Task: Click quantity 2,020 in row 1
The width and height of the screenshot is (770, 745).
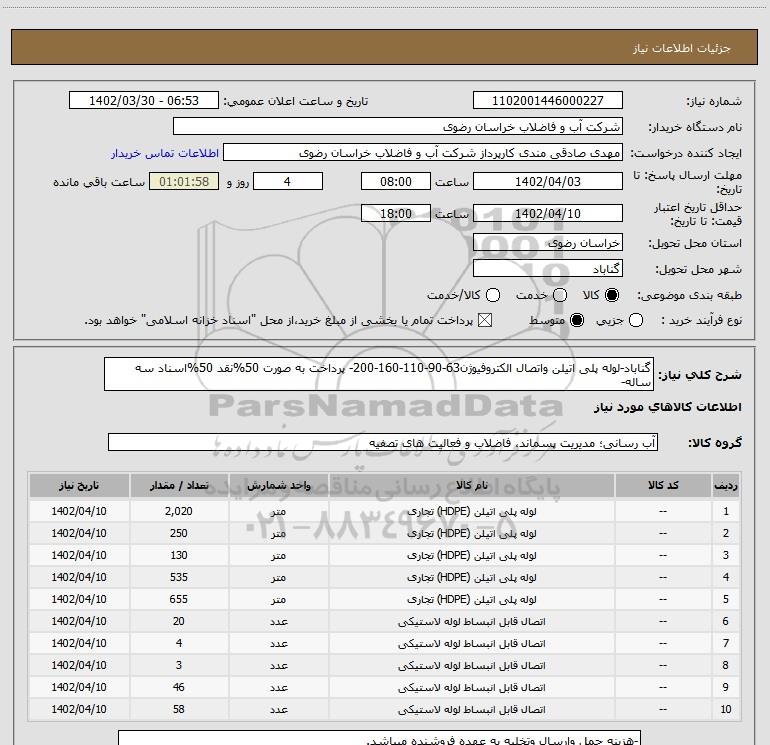Action: click(179, 511)
